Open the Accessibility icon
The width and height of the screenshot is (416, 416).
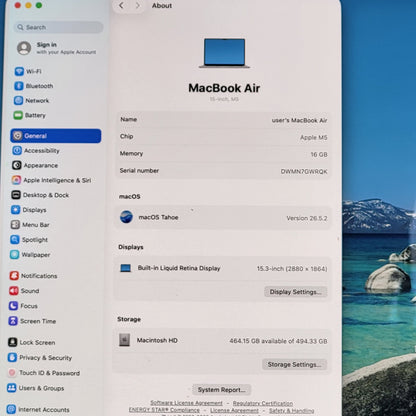point(17,151)
